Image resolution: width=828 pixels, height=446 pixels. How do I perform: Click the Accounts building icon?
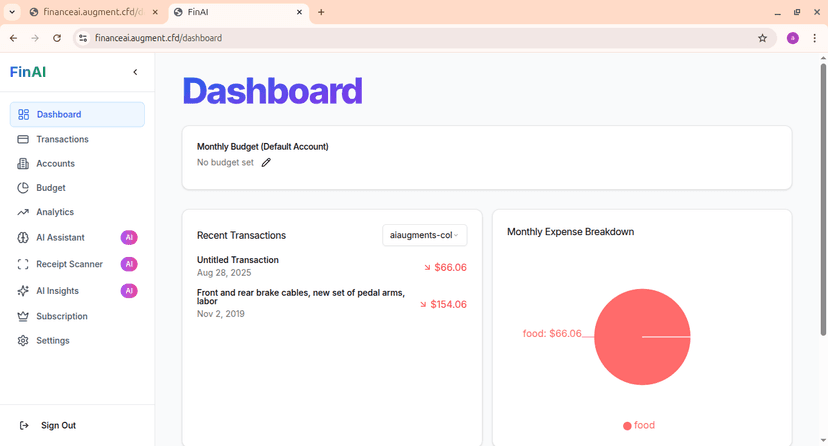(24, 164)
